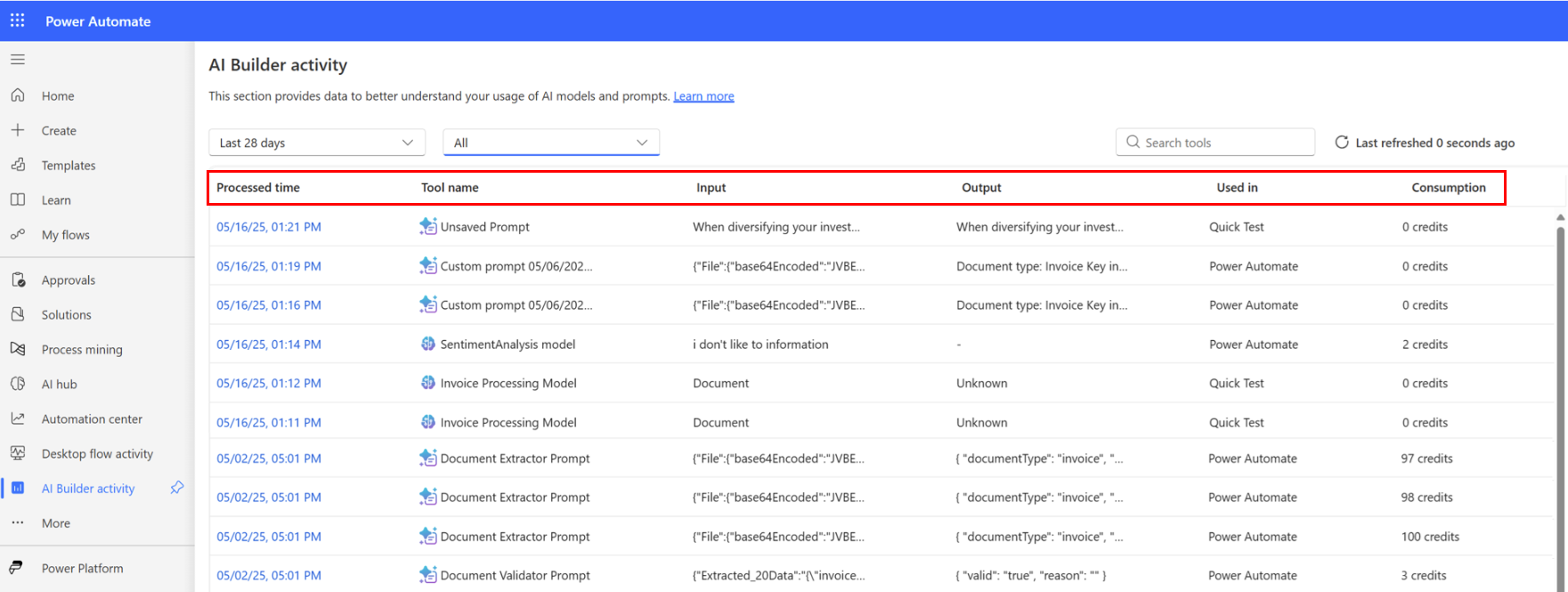Open Desktop flow activity page
Viewport: 1568px width, 592px height.
(x=97, y=454)
